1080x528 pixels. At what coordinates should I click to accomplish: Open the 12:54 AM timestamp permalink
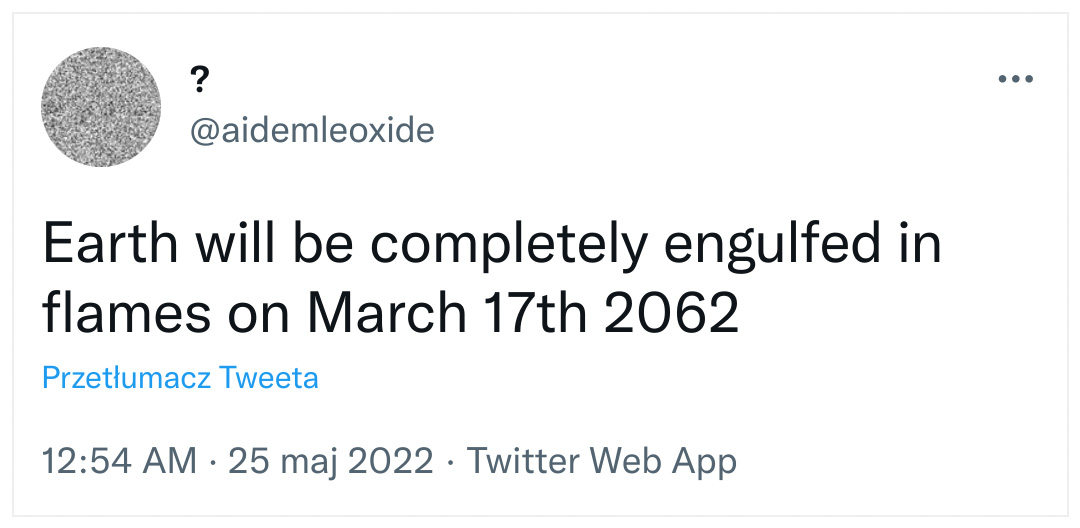point(119,461)
